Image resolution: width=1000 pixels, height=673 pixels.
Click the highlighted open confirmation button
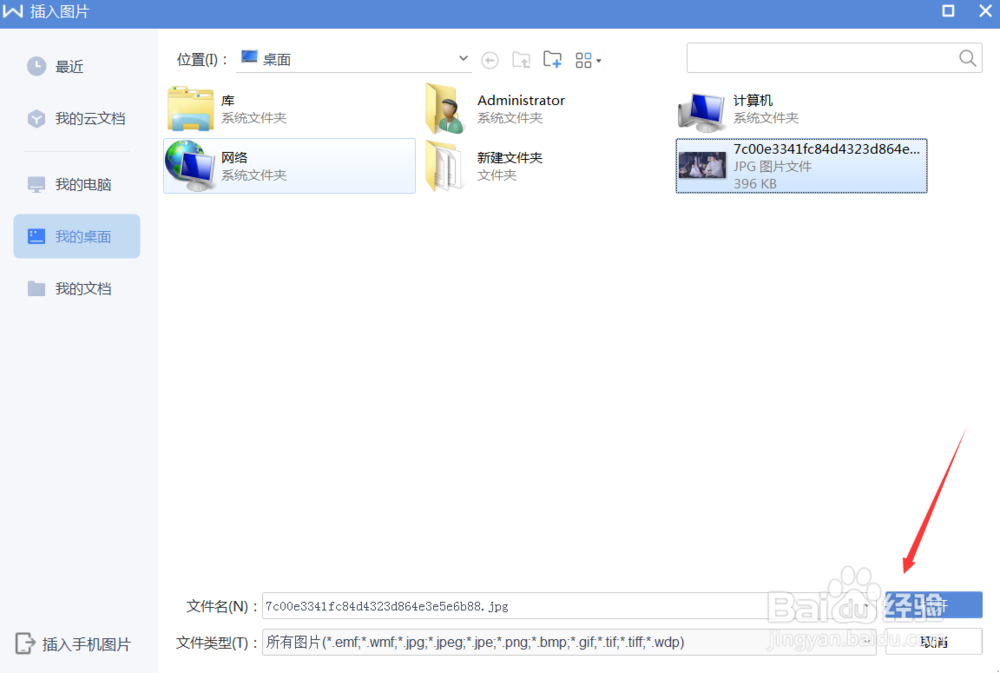click(x=935, y=604)
